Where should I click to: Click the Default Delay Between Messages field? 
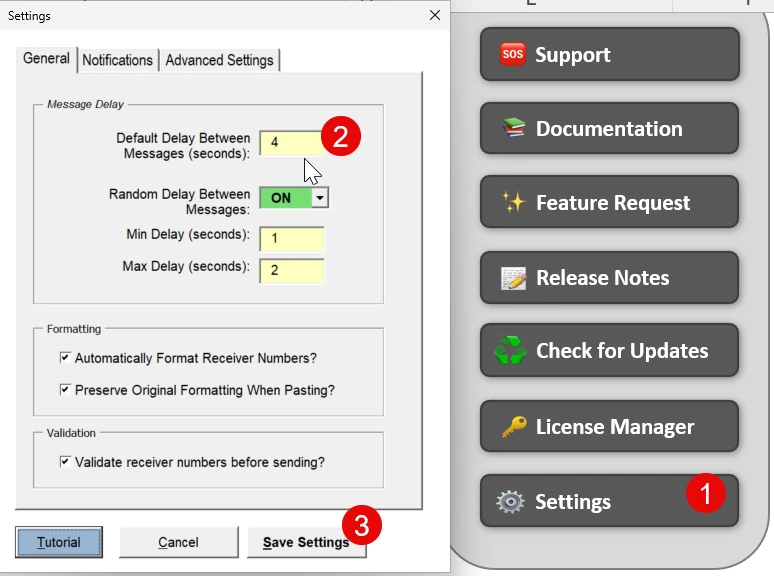(292, 143)
